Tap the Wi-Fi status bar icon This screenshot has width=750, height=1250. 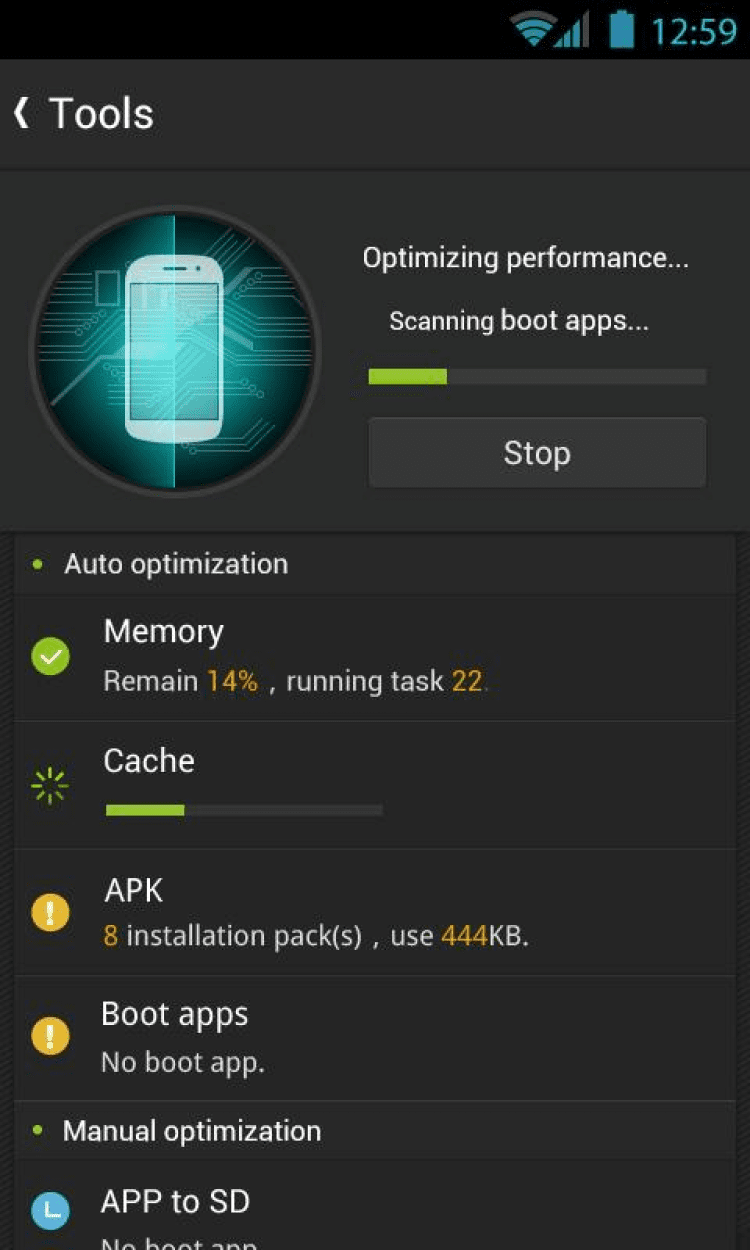tap(534, 30)
